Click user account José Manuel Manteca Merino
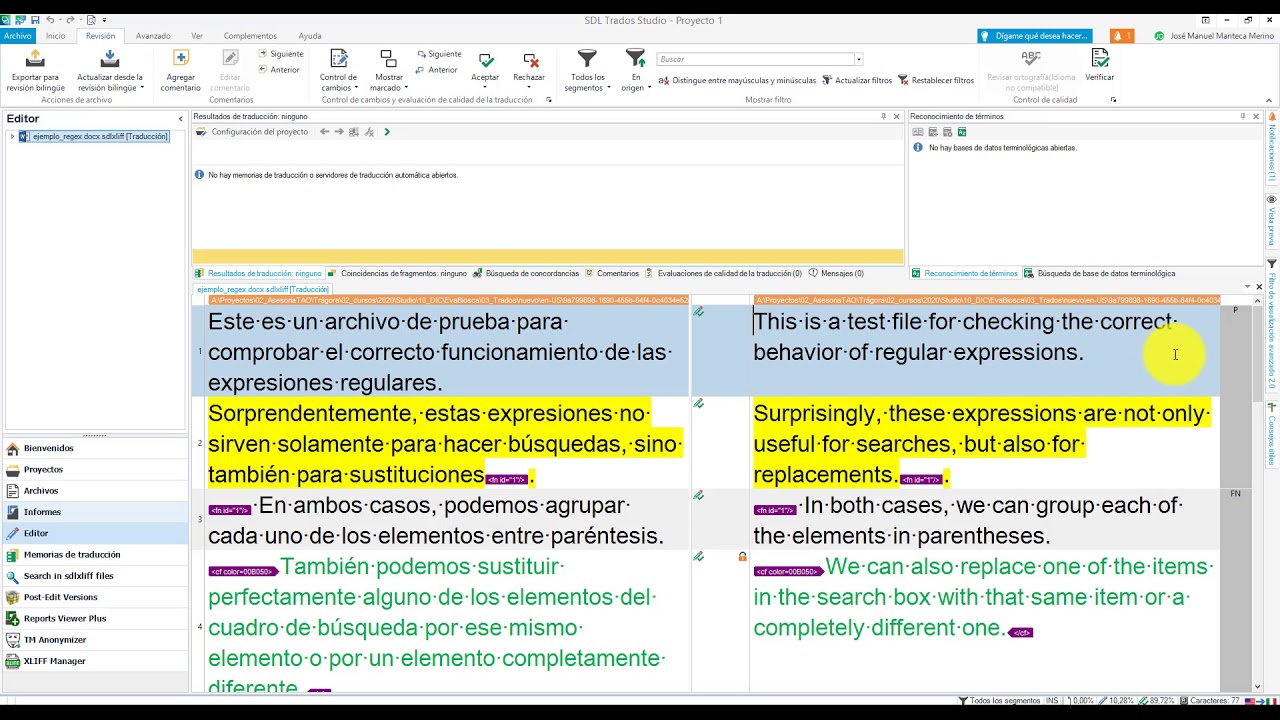This screenshot has height=720, width=1280. [1214, 36]
